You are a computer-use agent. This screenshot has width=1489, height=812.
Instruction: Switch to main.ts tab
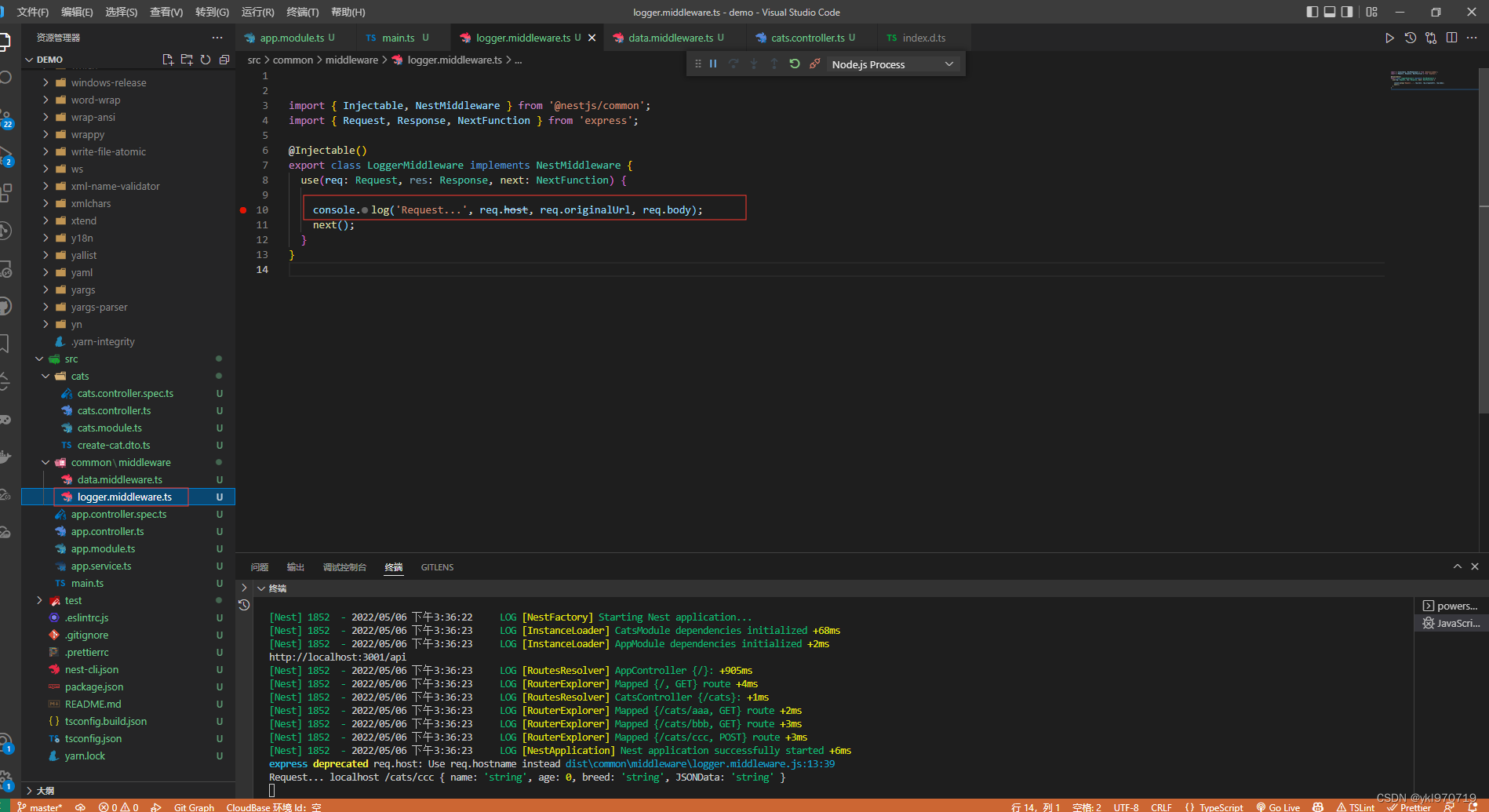[398, 38]
